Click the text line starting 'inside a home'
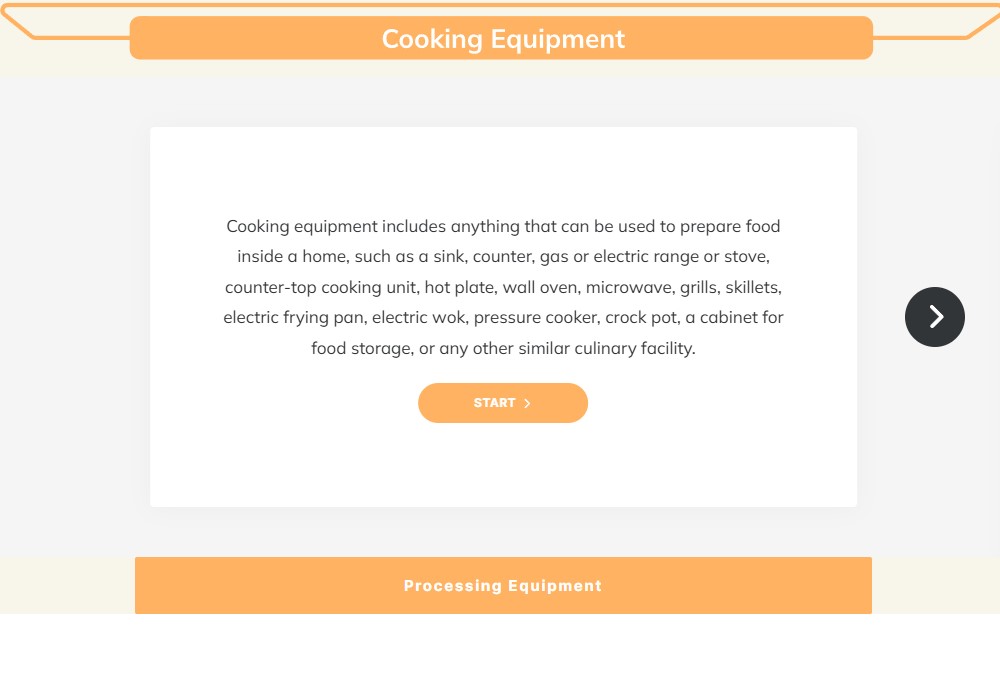The height and width of the screenshot is (685, 1000). pos(503,257)
